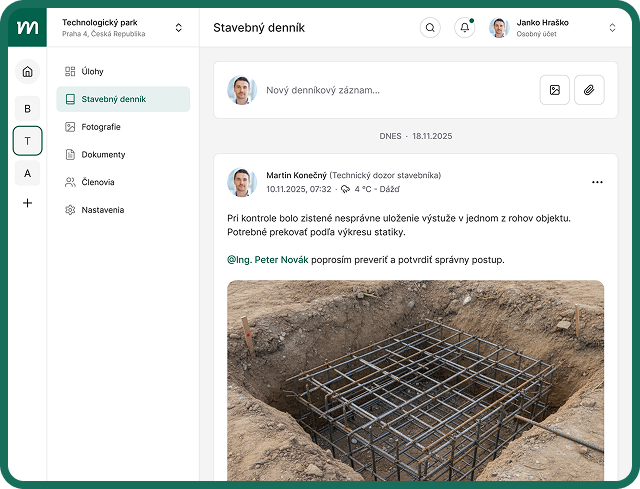
Task: Click the Stavebný denník page title
Action: coord(259,28)
